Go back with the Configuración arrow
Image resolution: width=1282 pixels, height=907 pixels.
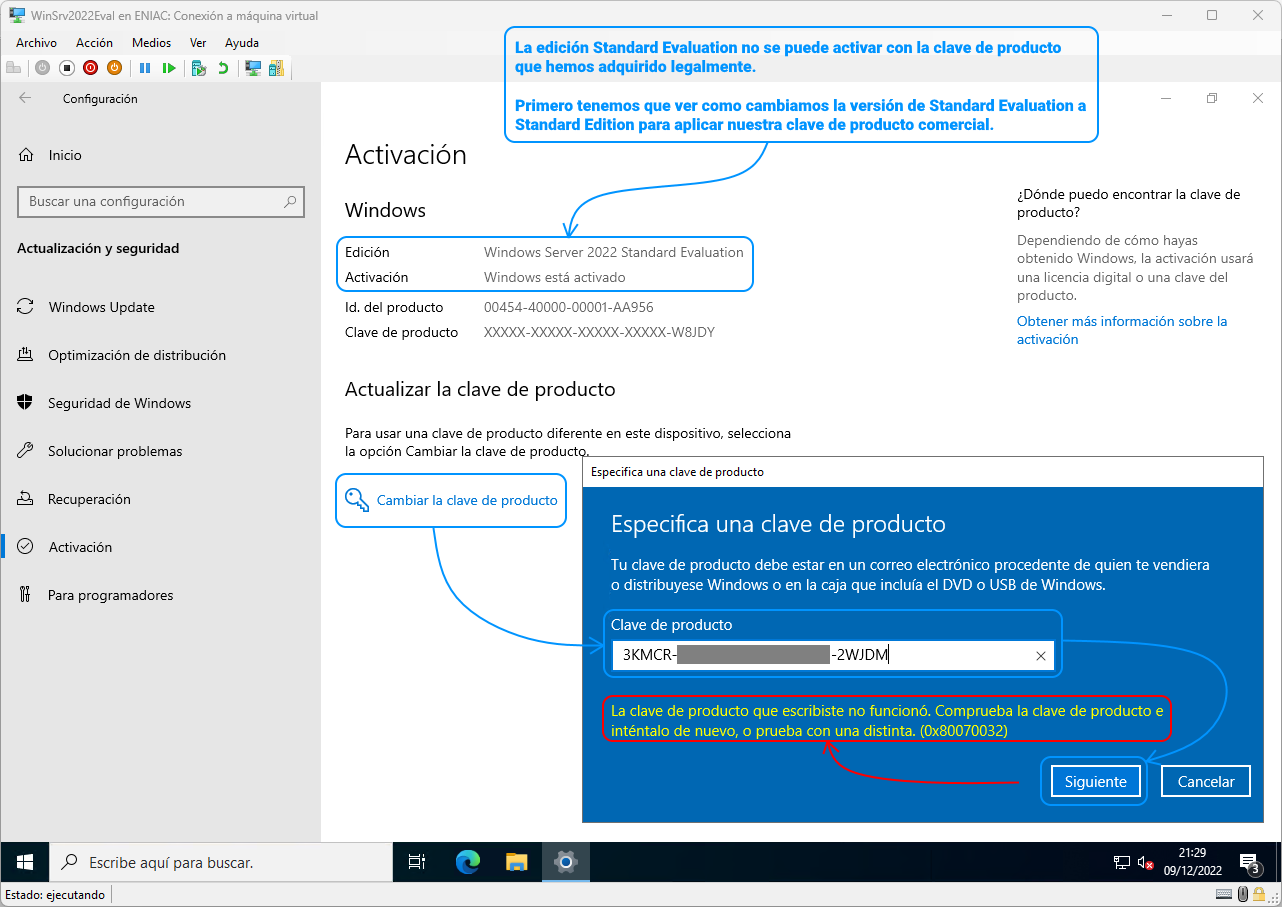[25, 98]
